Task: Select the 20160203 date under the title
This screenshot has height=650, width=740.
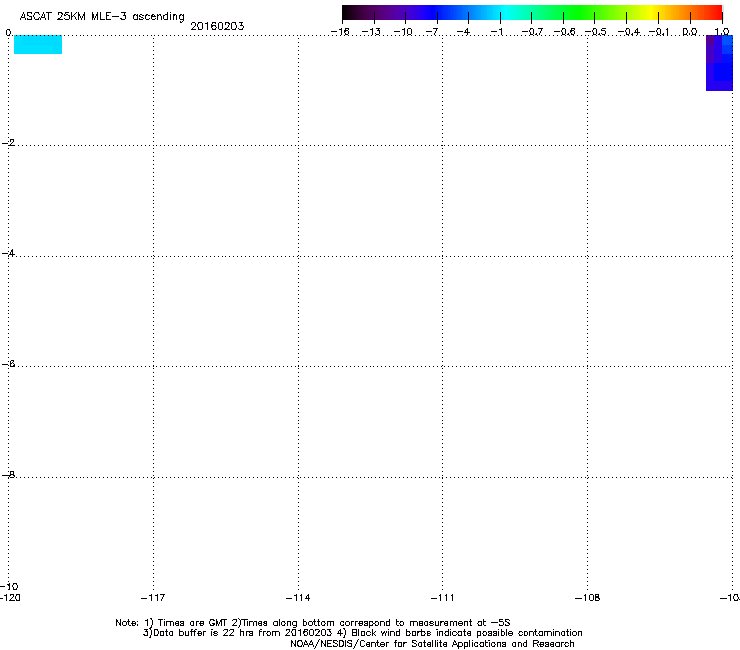Action: pyautogui.click(x=217, y=26)
